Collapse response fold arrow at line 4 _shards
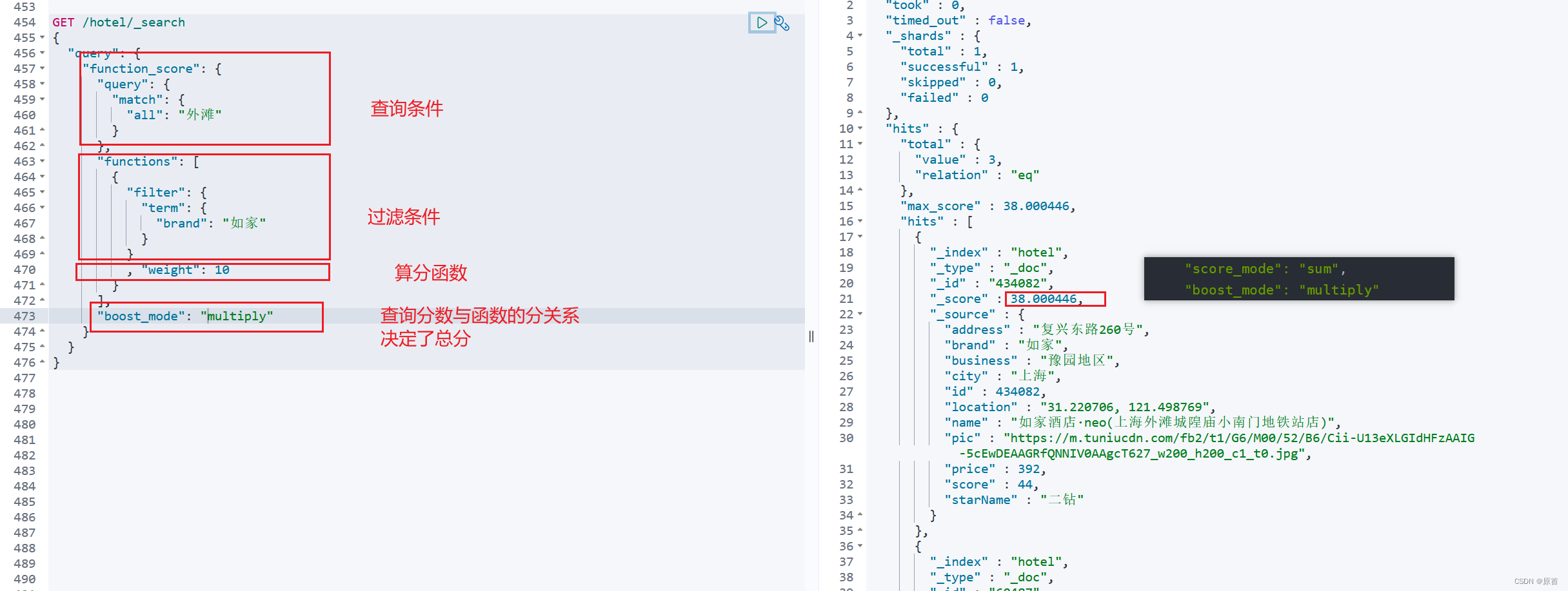Screen dimensions: 1568x591 point(860,35)
